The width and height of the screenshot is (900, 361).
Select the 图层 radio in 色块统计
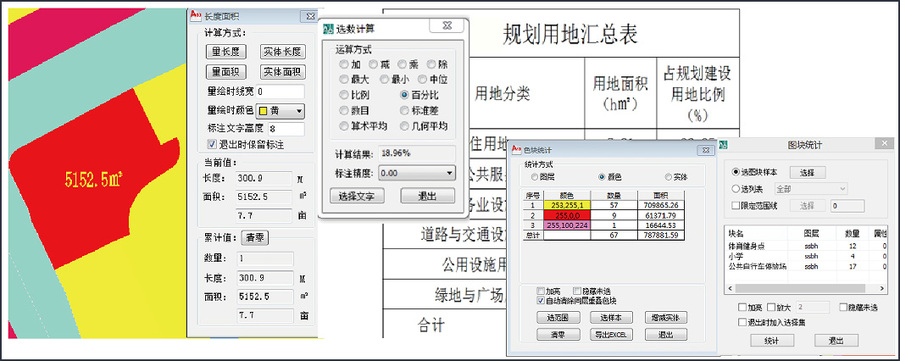coord(535,177)
